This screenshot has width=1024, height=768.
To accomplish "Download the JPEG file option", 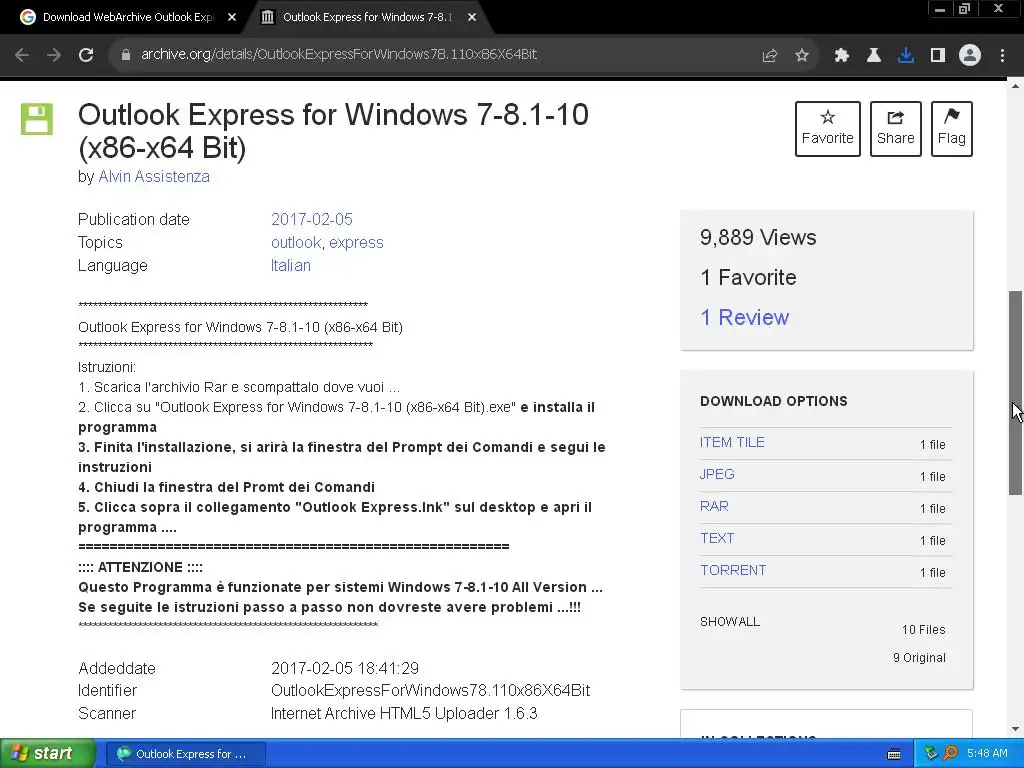I will pyautogui.click(x=717, y=474).
